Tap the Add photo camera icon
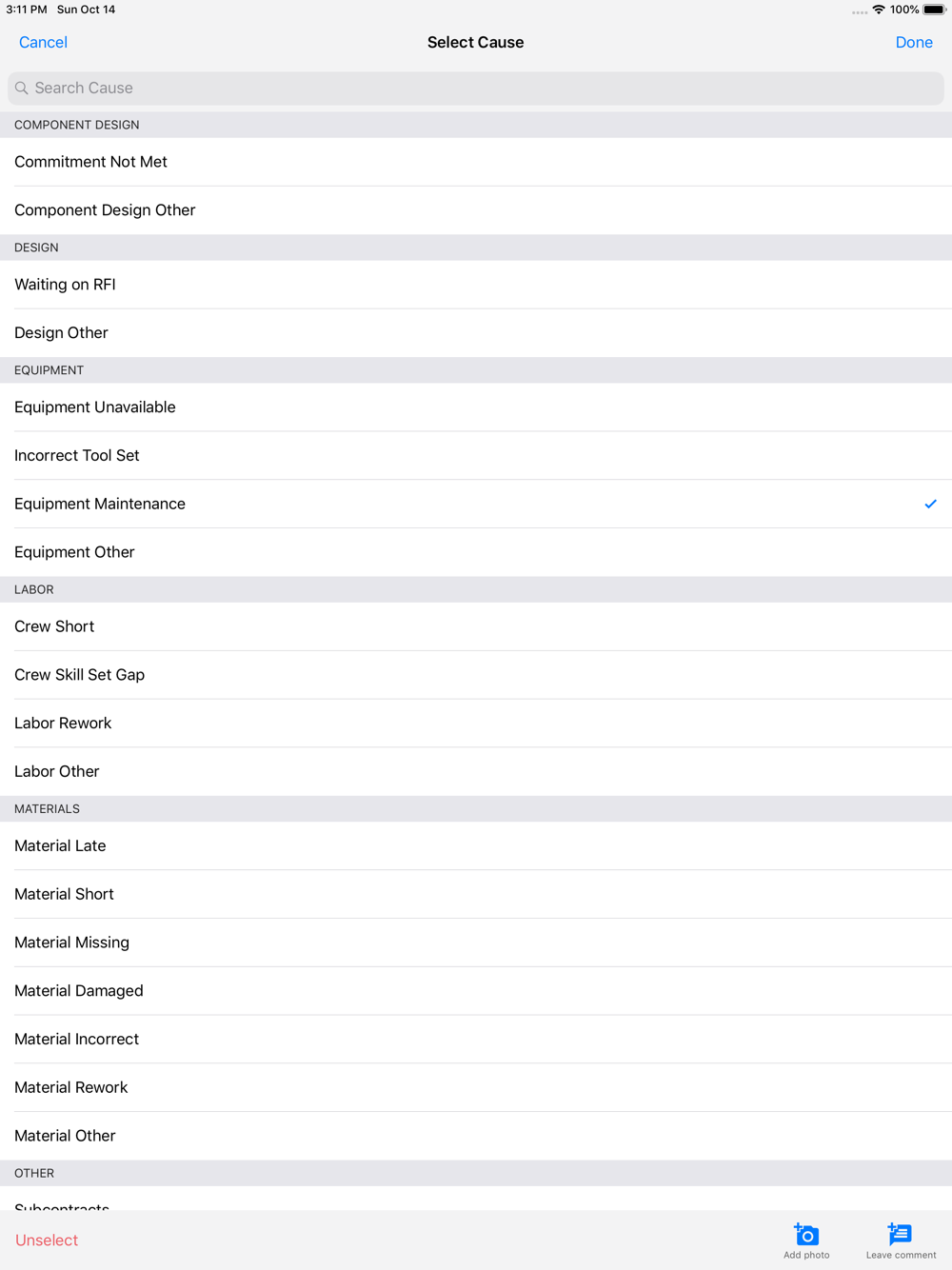 point(806,1235)
